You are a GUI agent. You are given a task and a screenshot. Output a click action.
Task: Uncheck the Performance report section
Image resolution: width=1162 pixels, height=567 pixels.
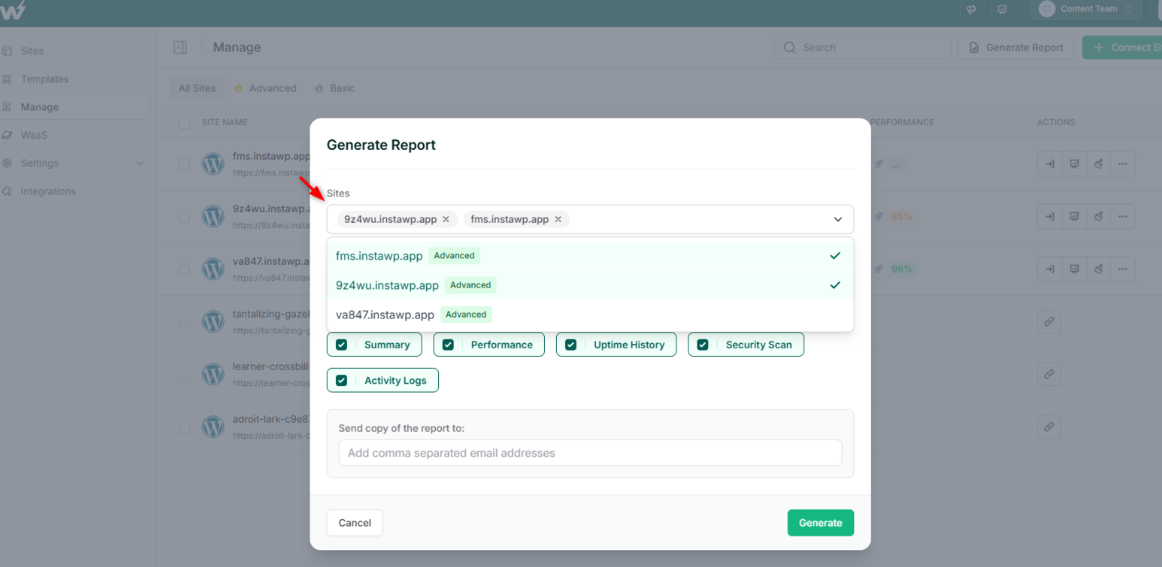coord(448,345)
